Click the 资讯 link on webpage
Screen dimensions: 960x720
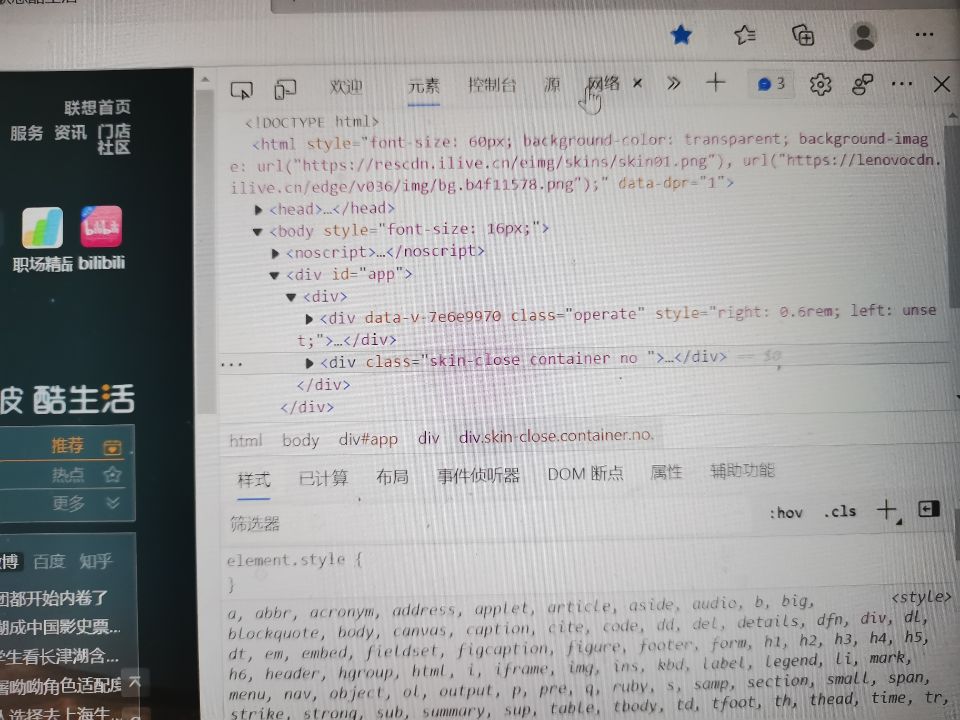pyautogui.click(x=70, y=132)
